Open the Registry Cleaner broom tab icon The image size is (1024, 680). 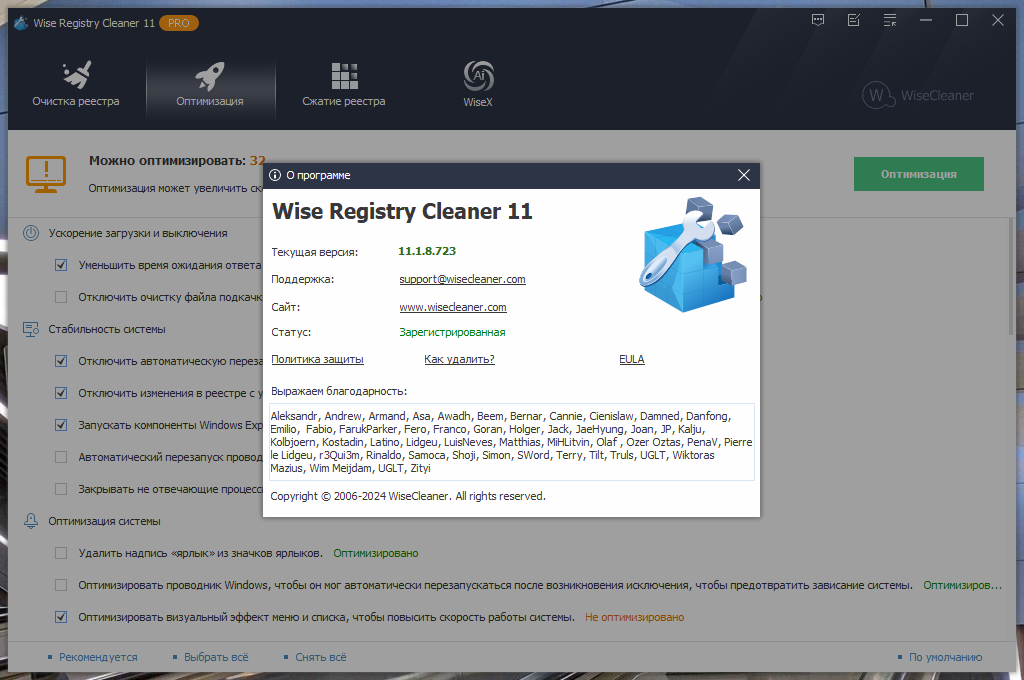pos(76,75)
